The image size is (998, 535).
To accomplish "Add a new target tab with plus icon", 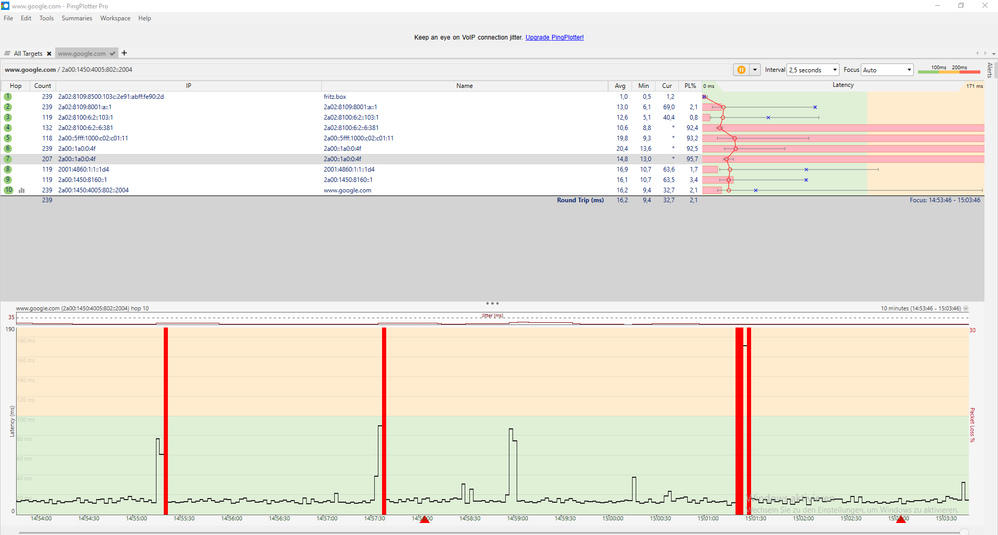I will click(x=124, y=53).
